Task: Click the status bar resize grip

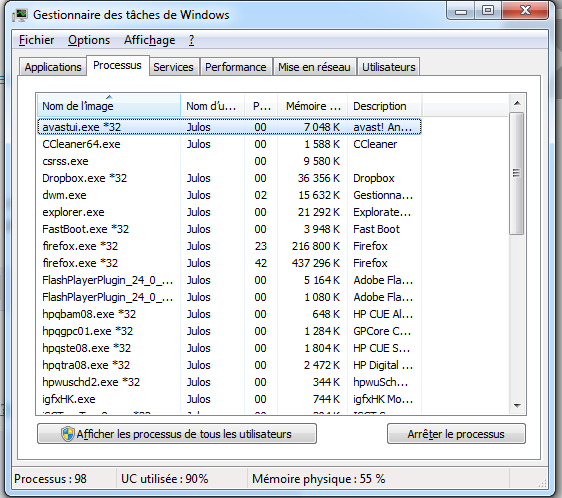Action: click(x=542, y=483)
